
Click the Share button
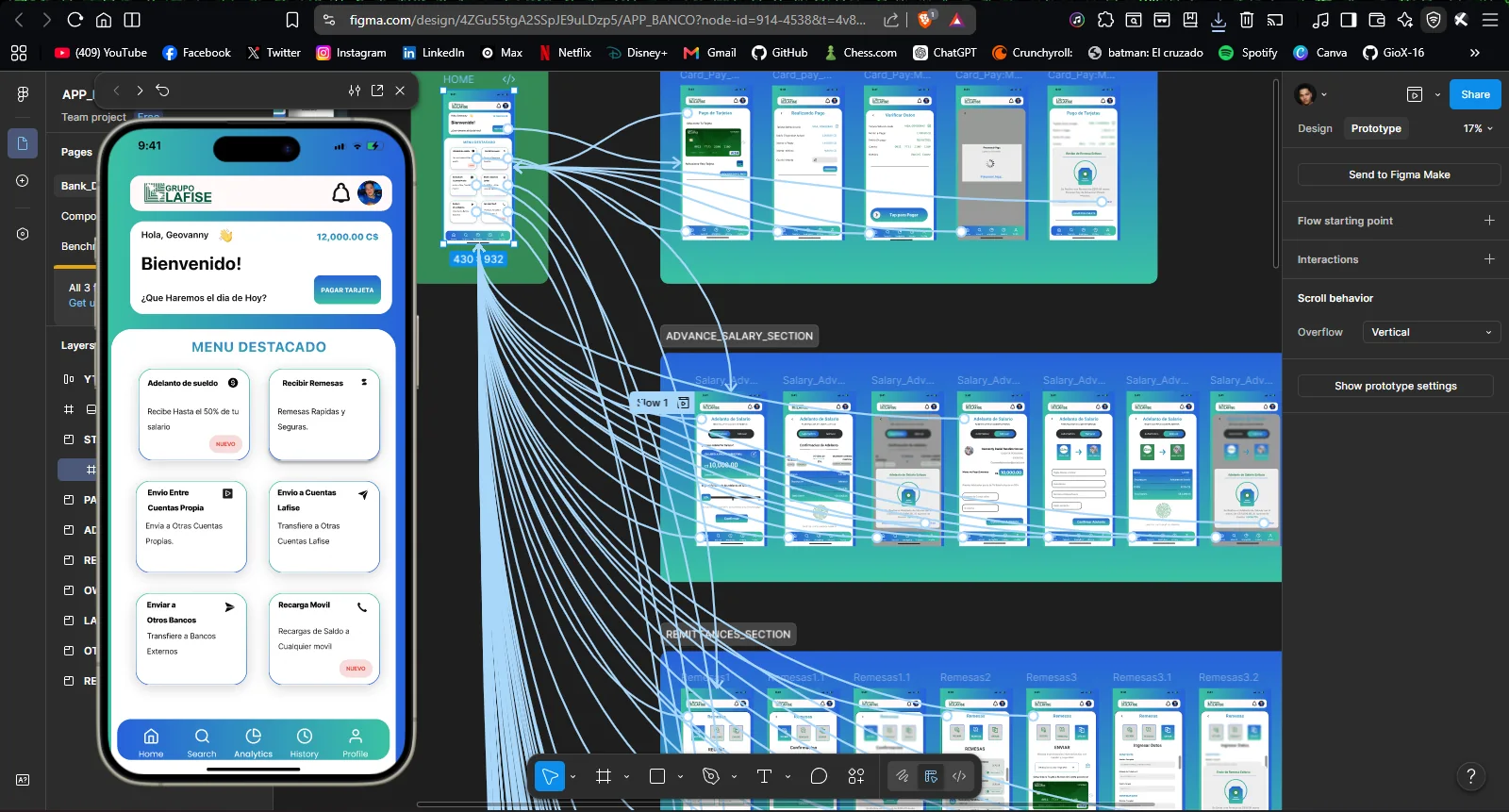pos(1475,94)
